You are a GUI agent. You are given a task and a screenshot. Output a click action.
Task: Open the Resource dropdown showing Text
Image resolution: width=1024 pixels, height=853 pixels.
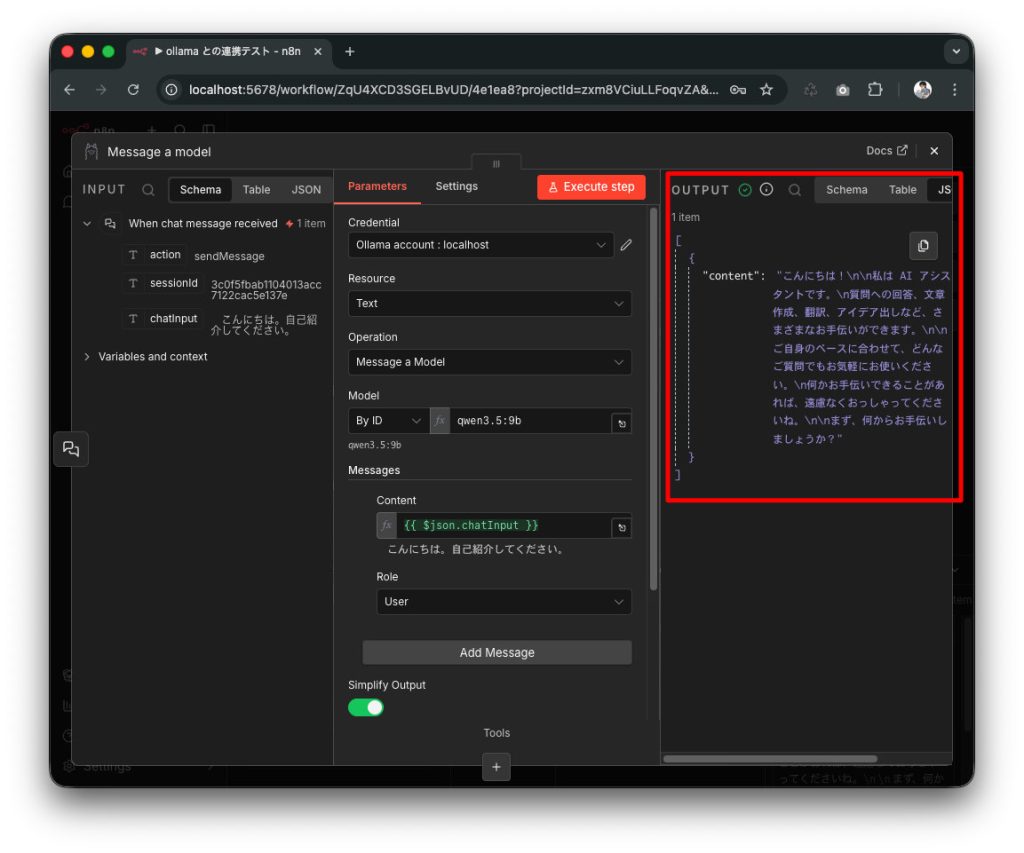pyautogui.click(x=490, y=303)
